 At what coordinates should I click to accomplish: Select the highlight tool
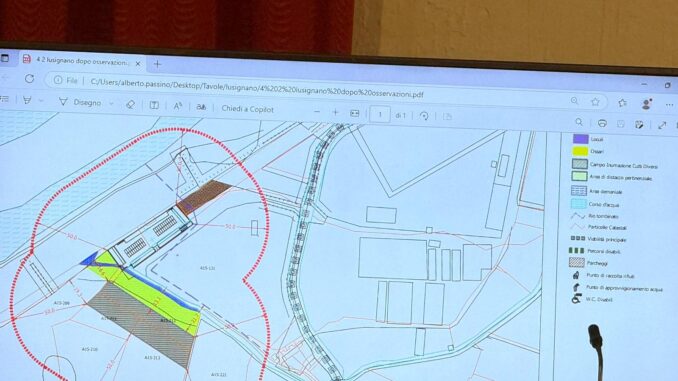pos(27,100)
